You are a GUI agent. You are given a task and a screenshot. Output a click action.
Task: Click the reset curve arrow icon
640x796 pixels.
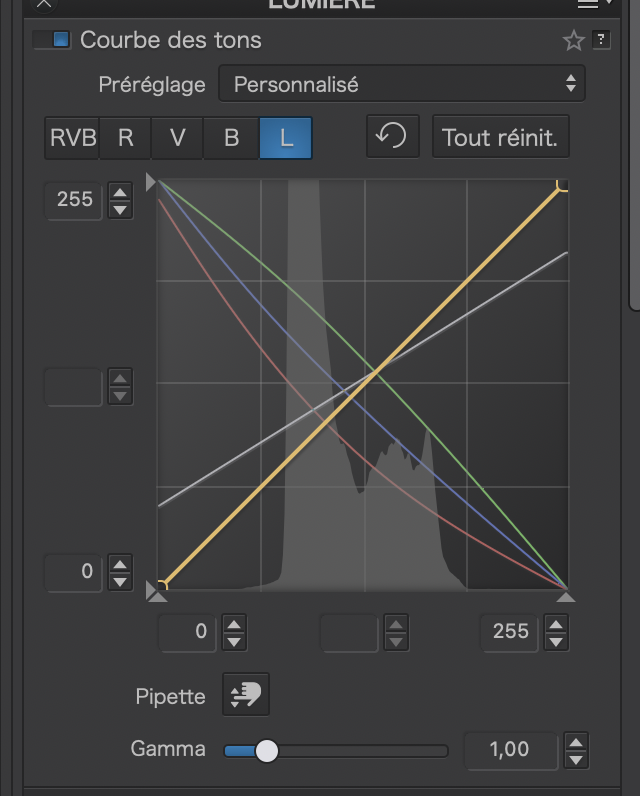coord(392,137)
